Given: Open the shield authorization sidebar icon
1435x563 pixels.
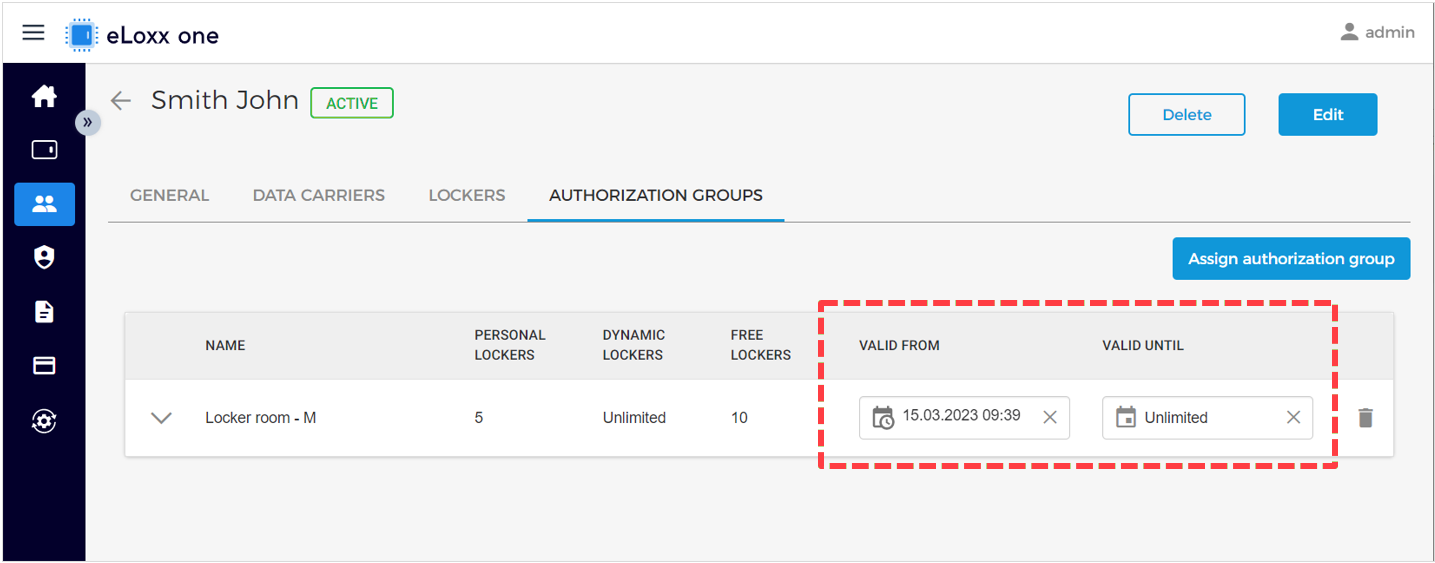Looking at the screenshot, I should (44, 258).
